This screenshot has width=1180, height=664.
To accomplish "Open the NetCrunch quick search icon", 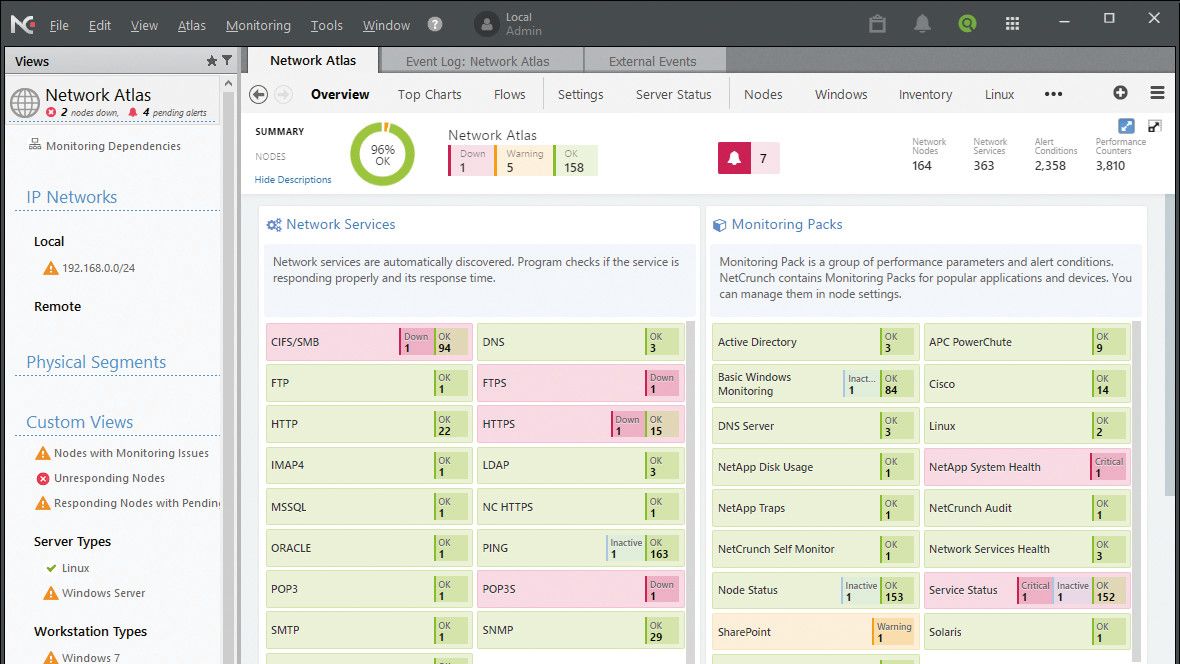I will (x=966, y=22).
